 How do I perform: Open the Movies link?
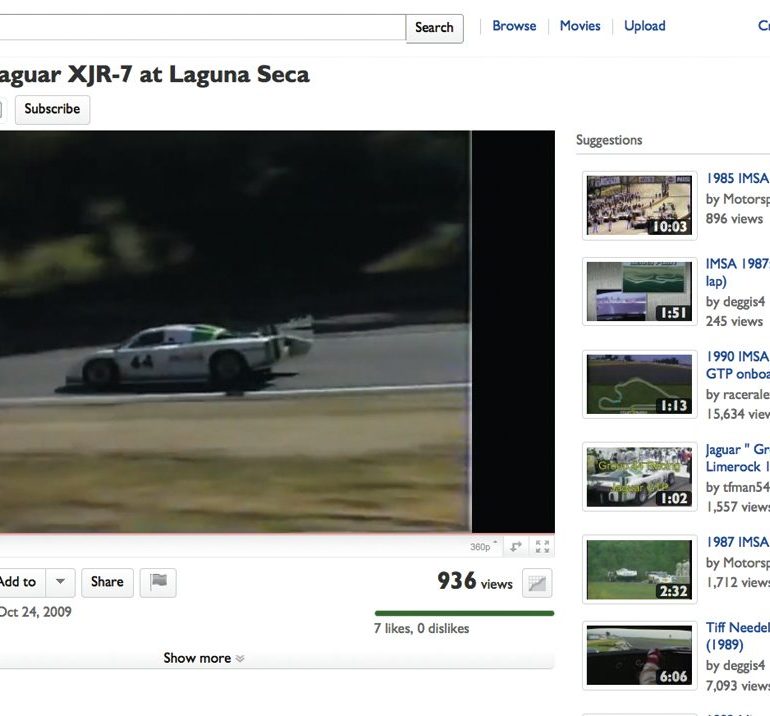pyautogui.click(x=580, y=26)
